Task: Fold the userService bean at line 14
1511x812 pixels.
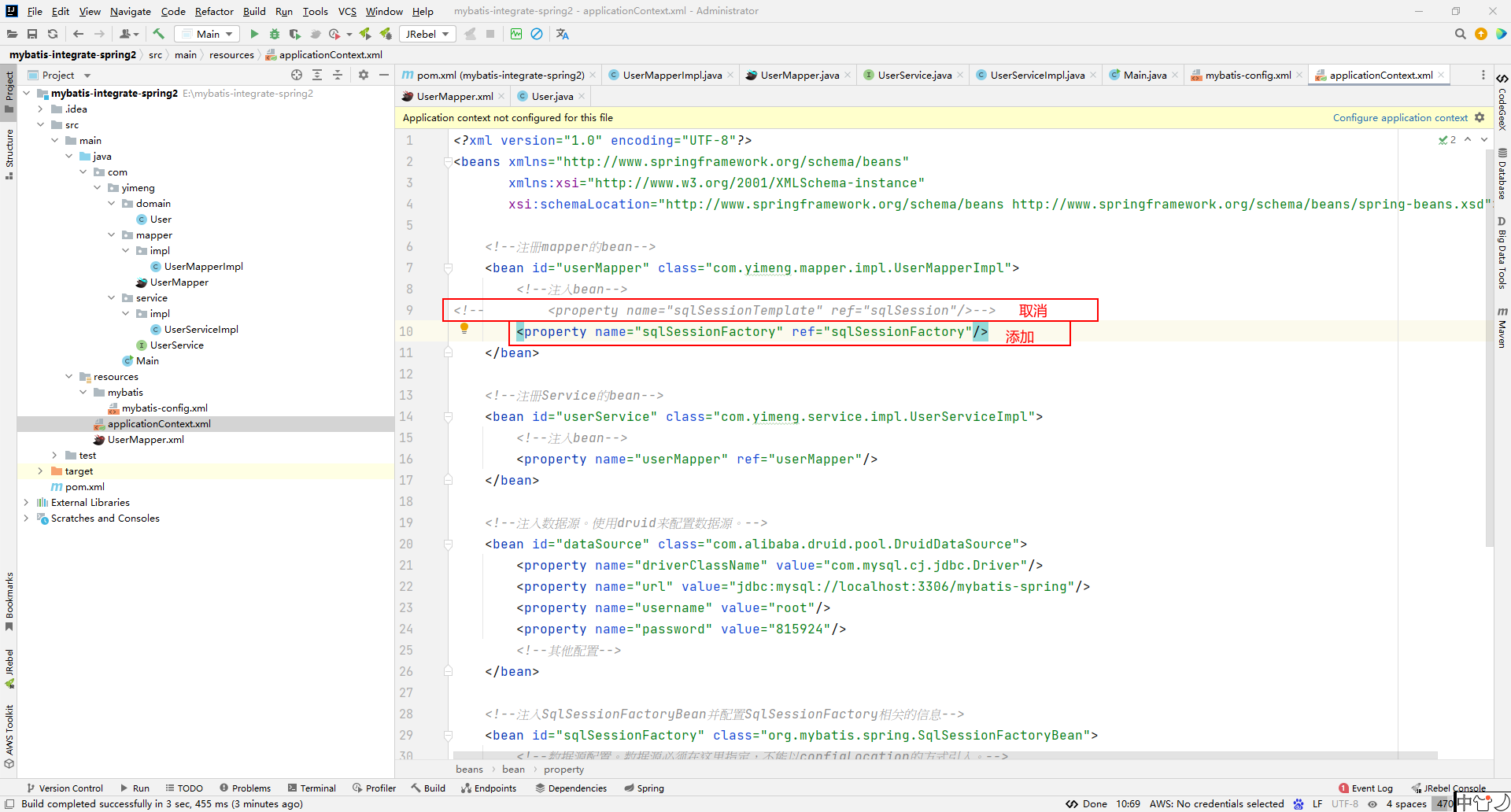Action: (x=448, y=416)
